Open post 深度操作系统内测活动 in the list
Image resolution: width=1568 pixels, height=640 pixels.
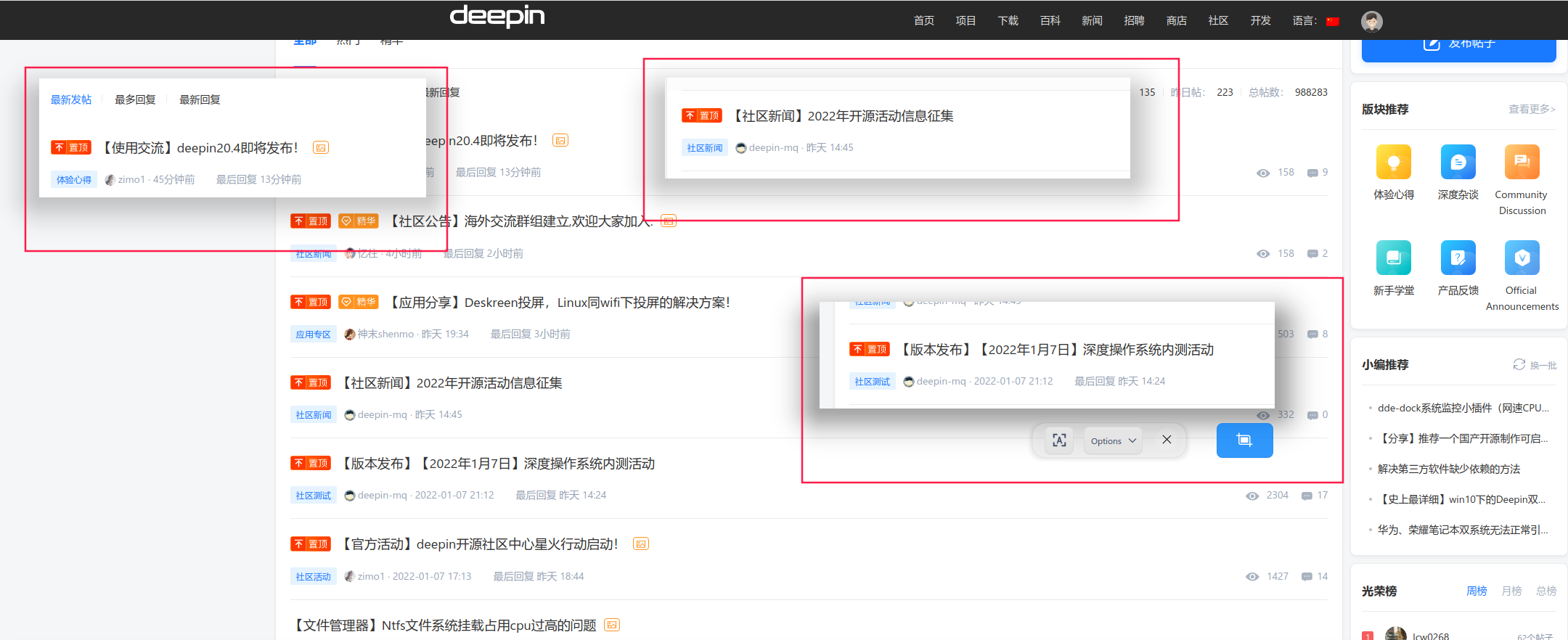pyautogui.click(x=497, y=464)
